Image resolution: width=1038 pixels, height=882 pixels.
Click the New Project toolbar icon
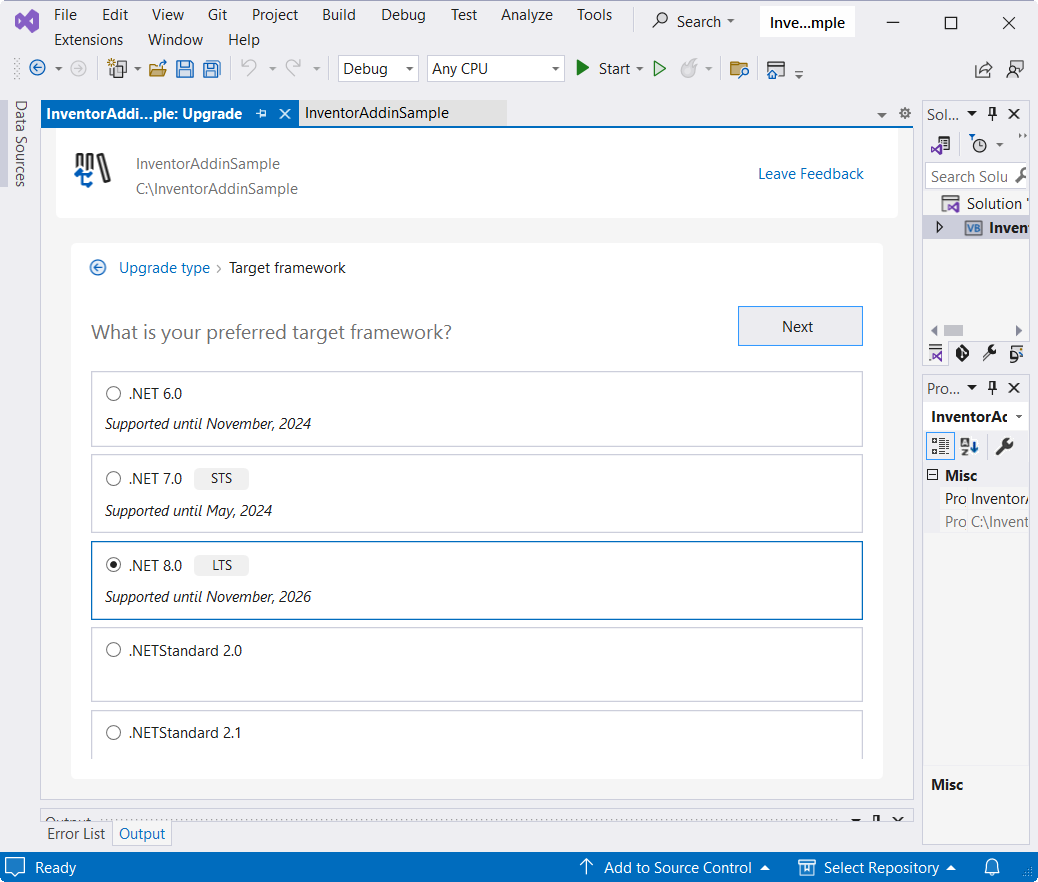pos(117,68)
